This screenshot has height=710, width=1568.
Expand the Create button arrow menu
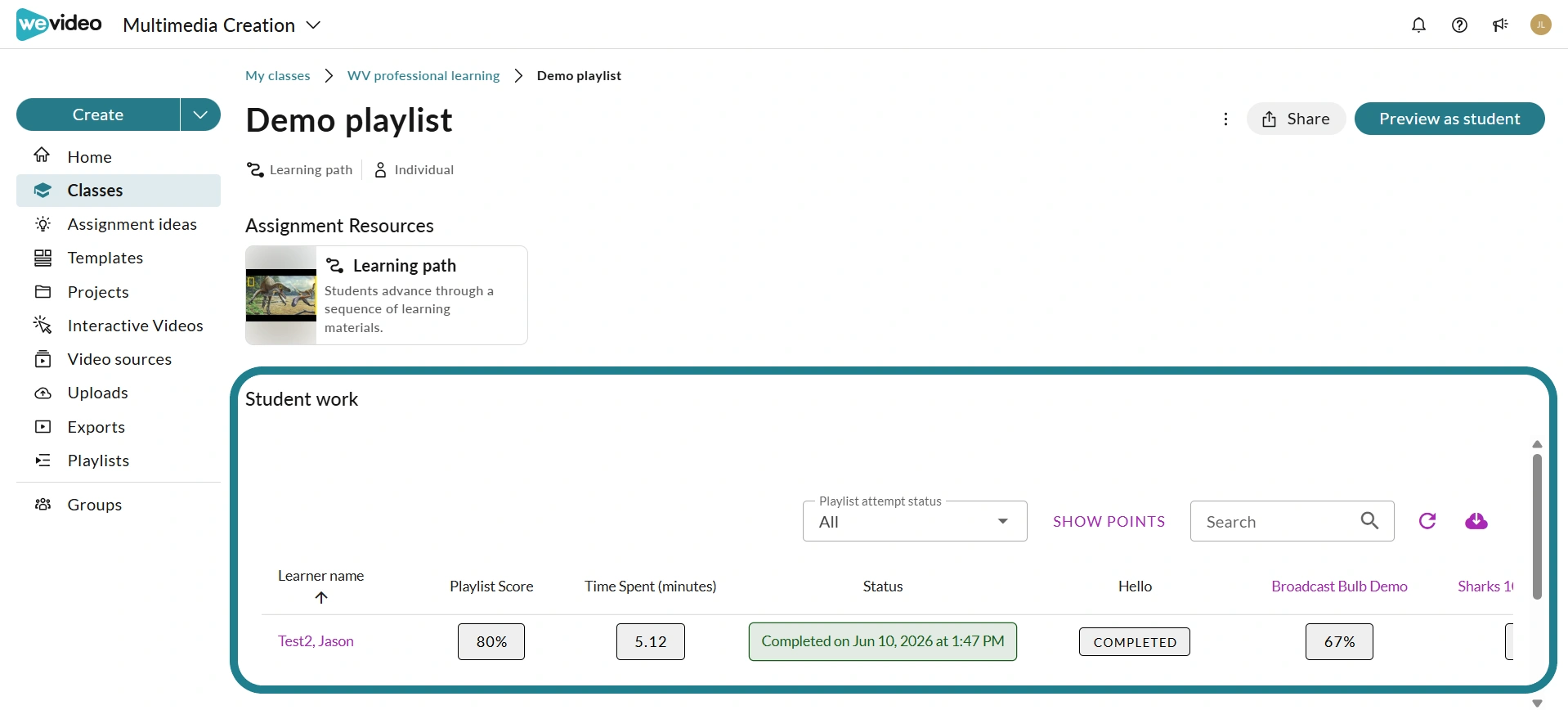click(x=200, y=115)
